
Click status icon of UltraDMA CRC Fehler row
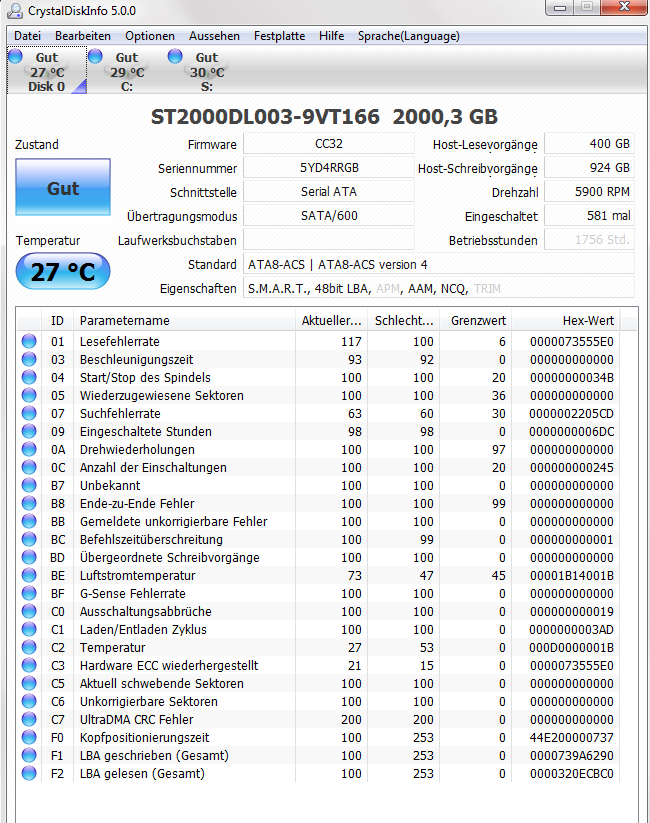[x=29, y=719]
